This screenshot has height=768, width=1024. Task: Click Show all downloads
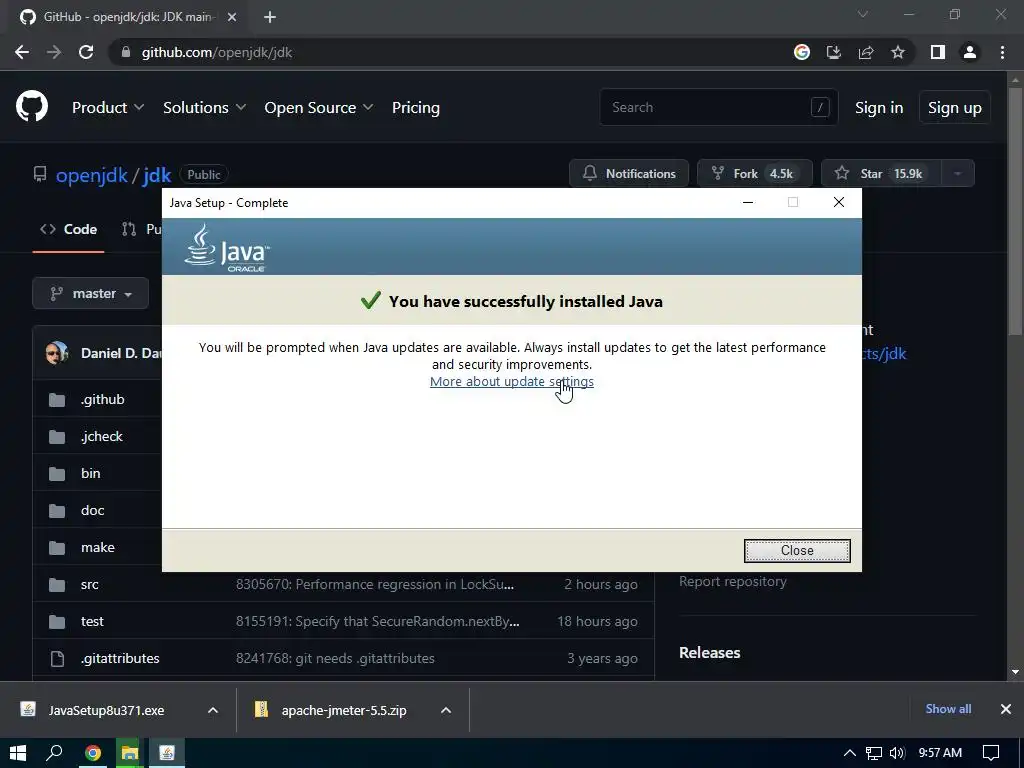coord(948,709)
